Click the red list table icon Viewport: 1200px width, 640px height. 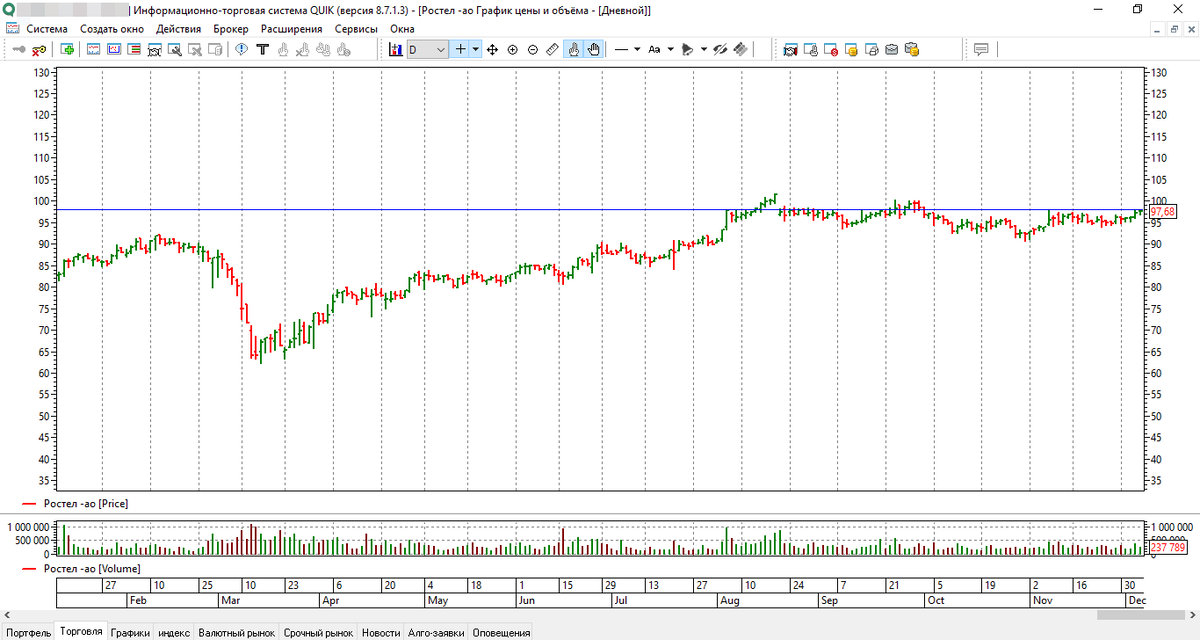(133, 49)
